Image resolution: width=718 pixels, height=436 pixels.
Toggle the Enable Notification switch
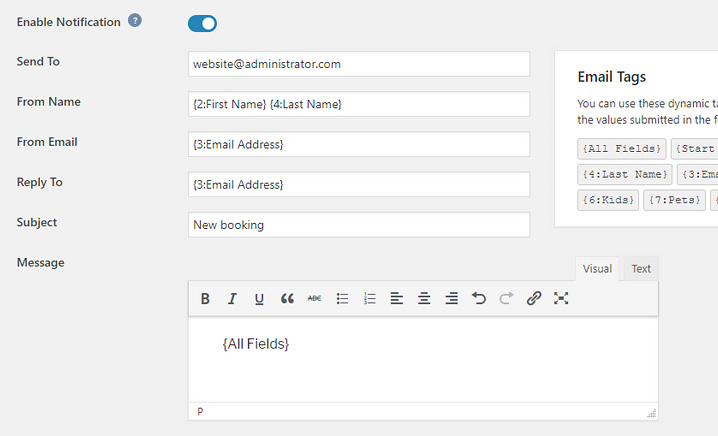point(202,23)
